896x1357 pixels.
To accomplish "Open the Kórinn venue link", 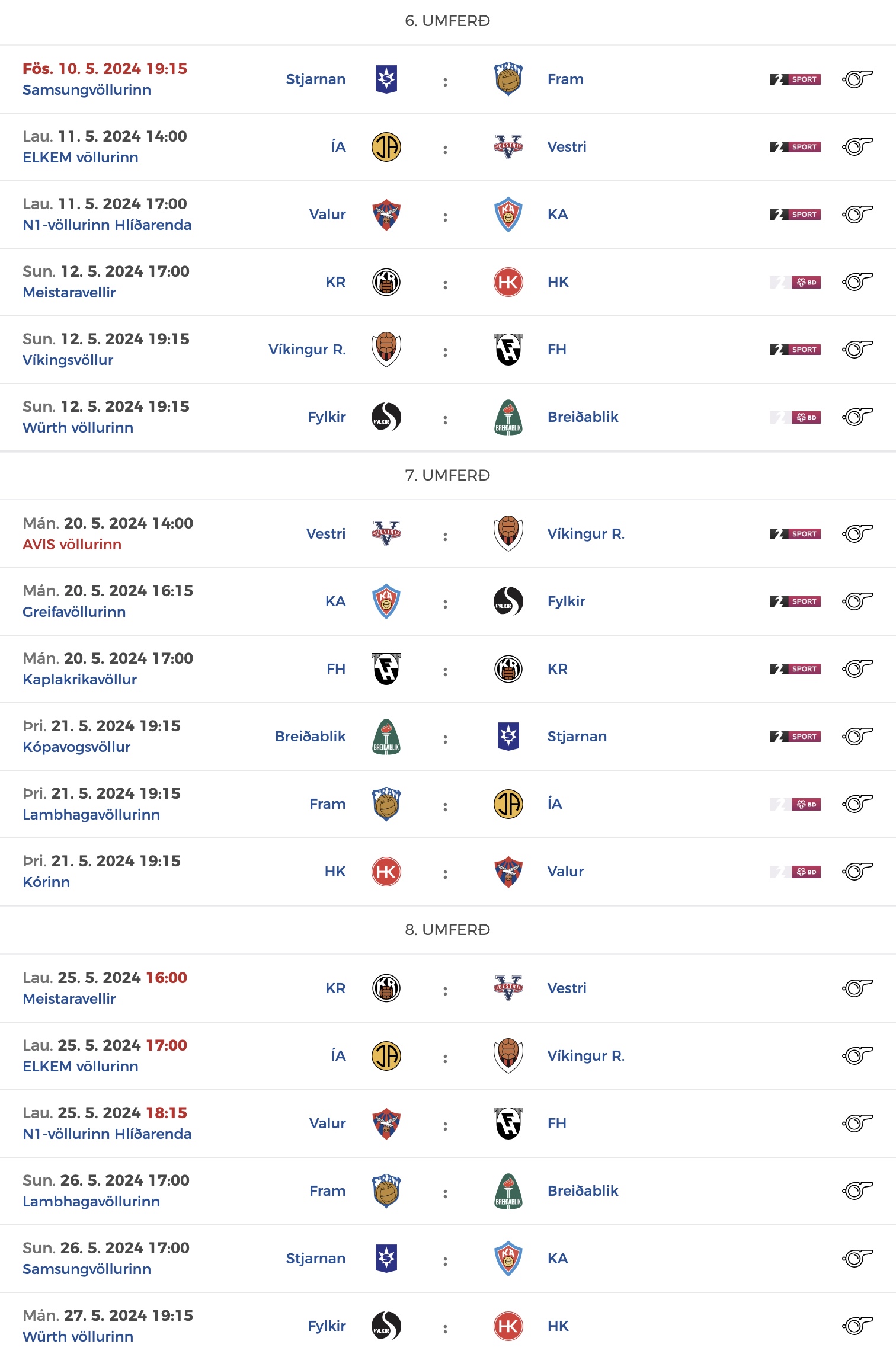I will pyautogui.click(x=46, y=882).
